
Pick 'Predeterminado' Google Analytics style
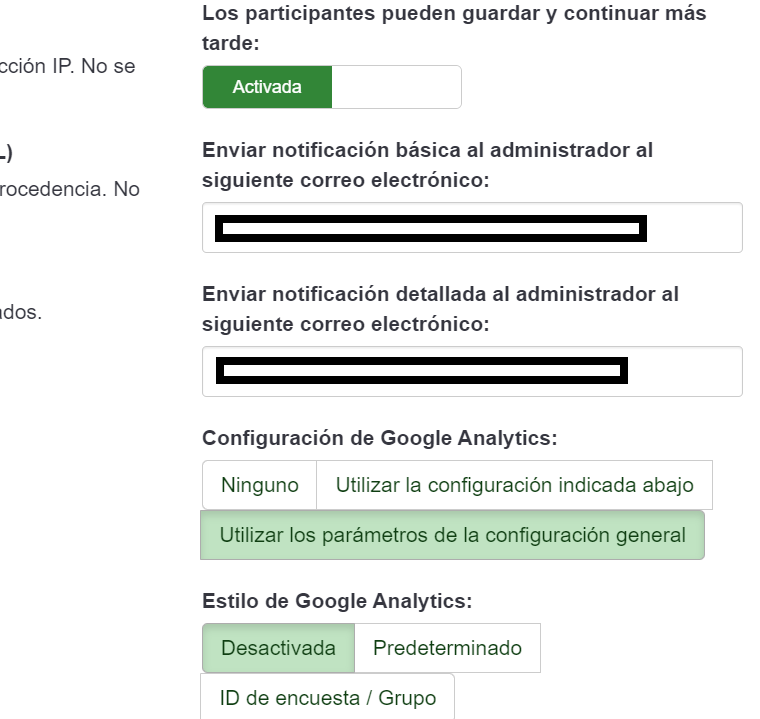pos(447,648)
